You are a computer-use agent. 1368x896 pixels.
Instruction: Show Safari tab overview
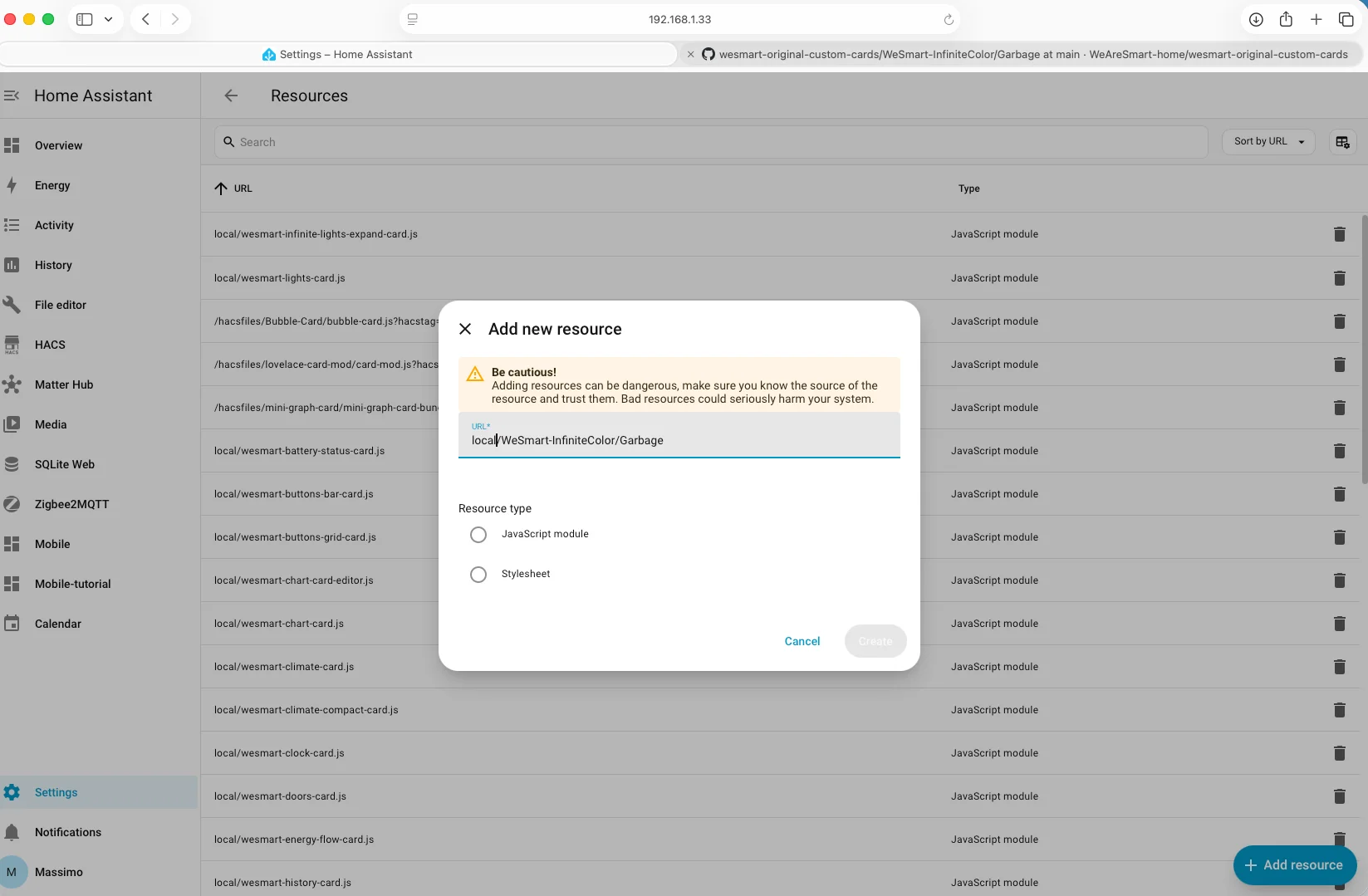[x=1346, y=19]
